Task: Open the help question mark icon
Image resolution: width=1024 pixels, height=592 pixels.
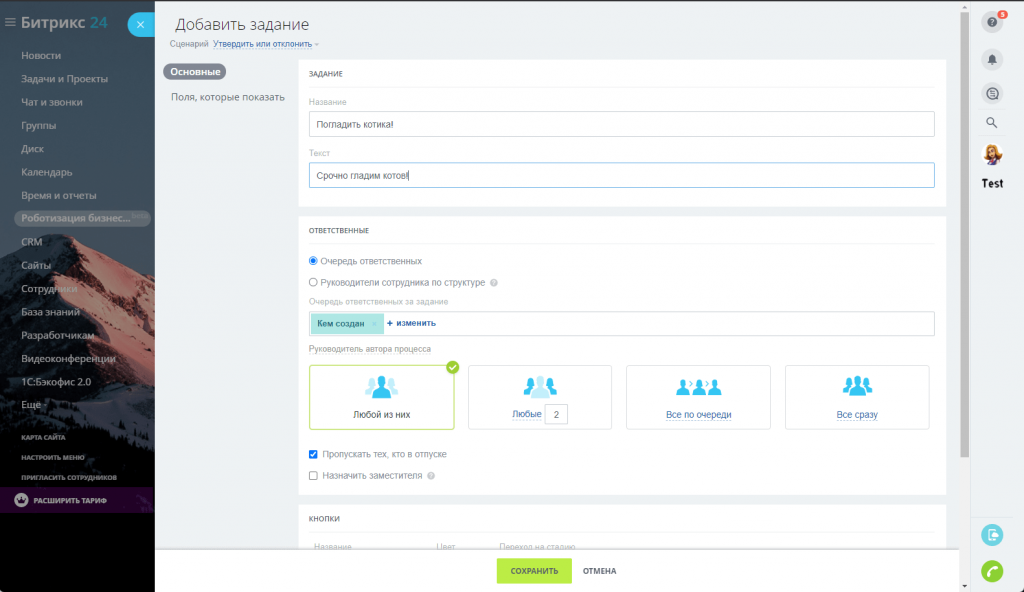Action: (992, 22)
